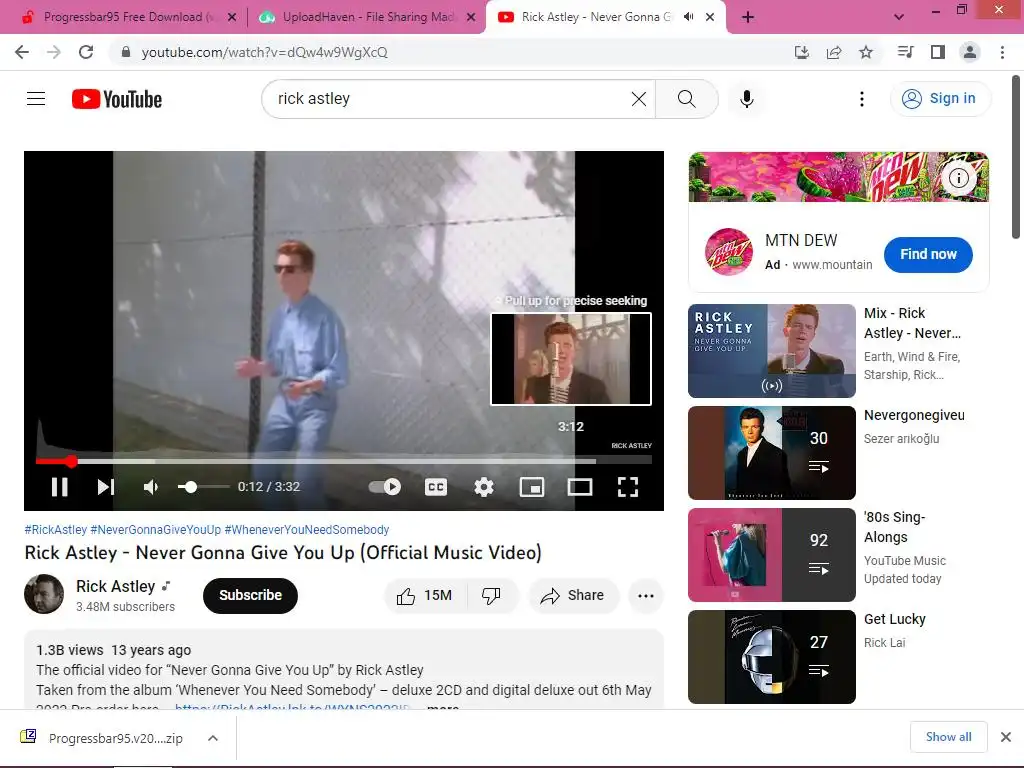Like the video with 15M likes
This screenshot has width=1024, height=768.
pos(424,595)
